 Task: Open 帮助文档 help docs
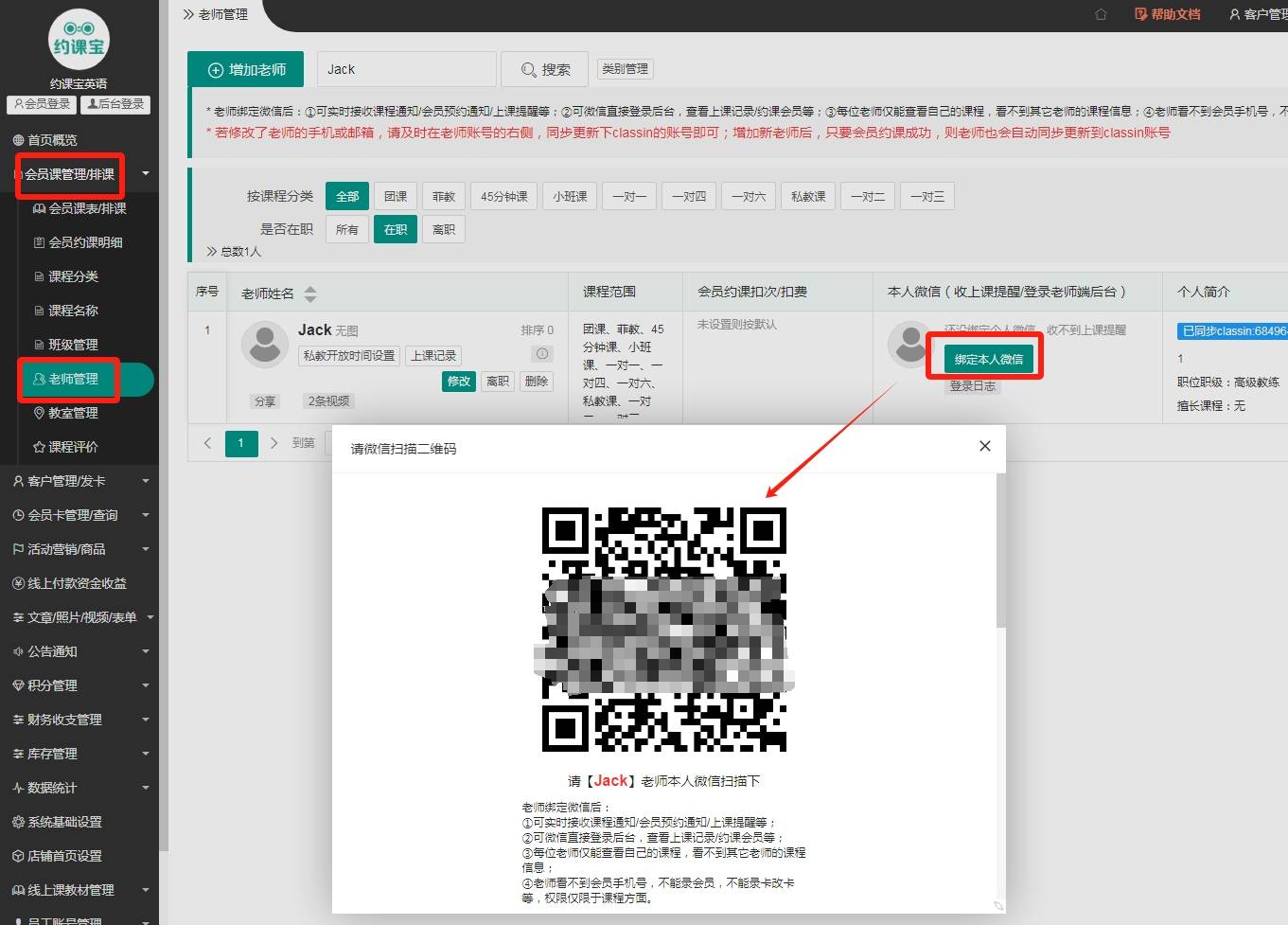pos(1167,14)
